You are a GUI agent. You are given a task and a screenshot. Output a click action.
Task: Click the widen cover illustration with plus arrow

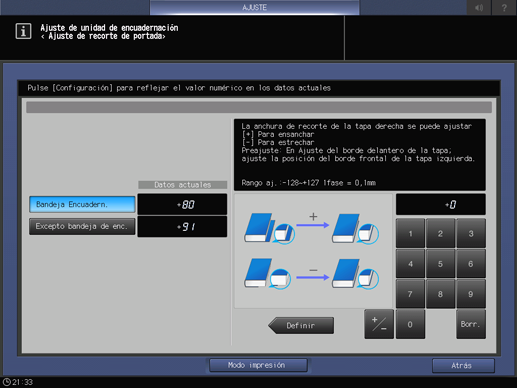[x=311, y=228]
